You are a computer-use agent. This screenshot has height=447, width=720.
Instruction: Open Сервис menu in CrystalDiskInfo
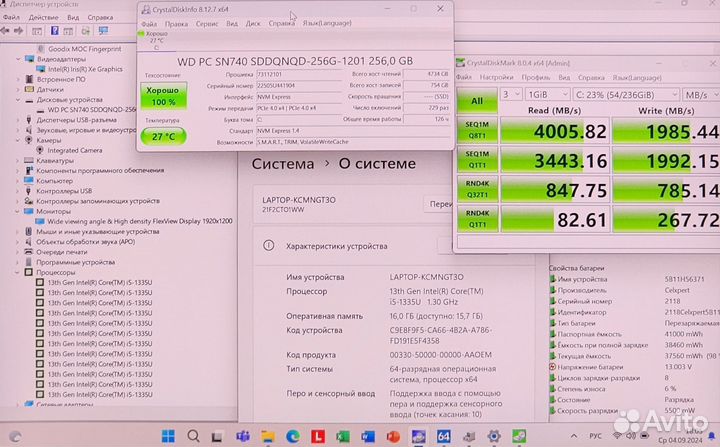click(x=207, y=23)
